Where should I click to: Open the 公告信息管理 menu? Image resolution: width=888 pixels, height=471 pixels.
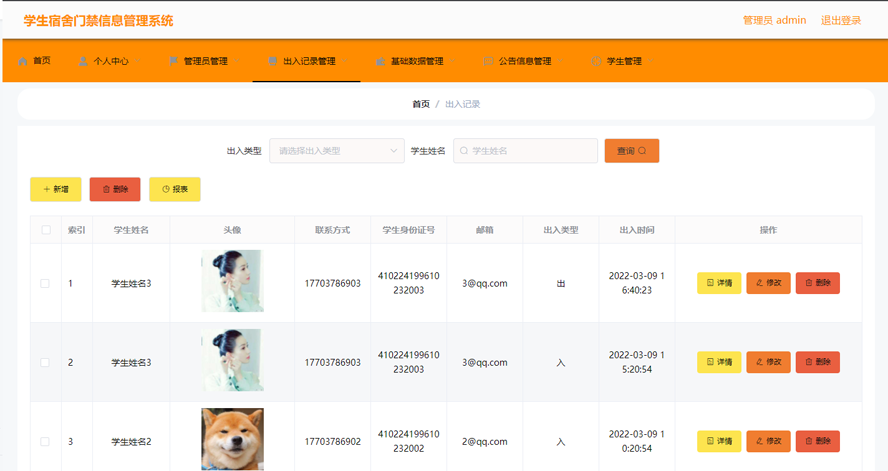(523, 61)
